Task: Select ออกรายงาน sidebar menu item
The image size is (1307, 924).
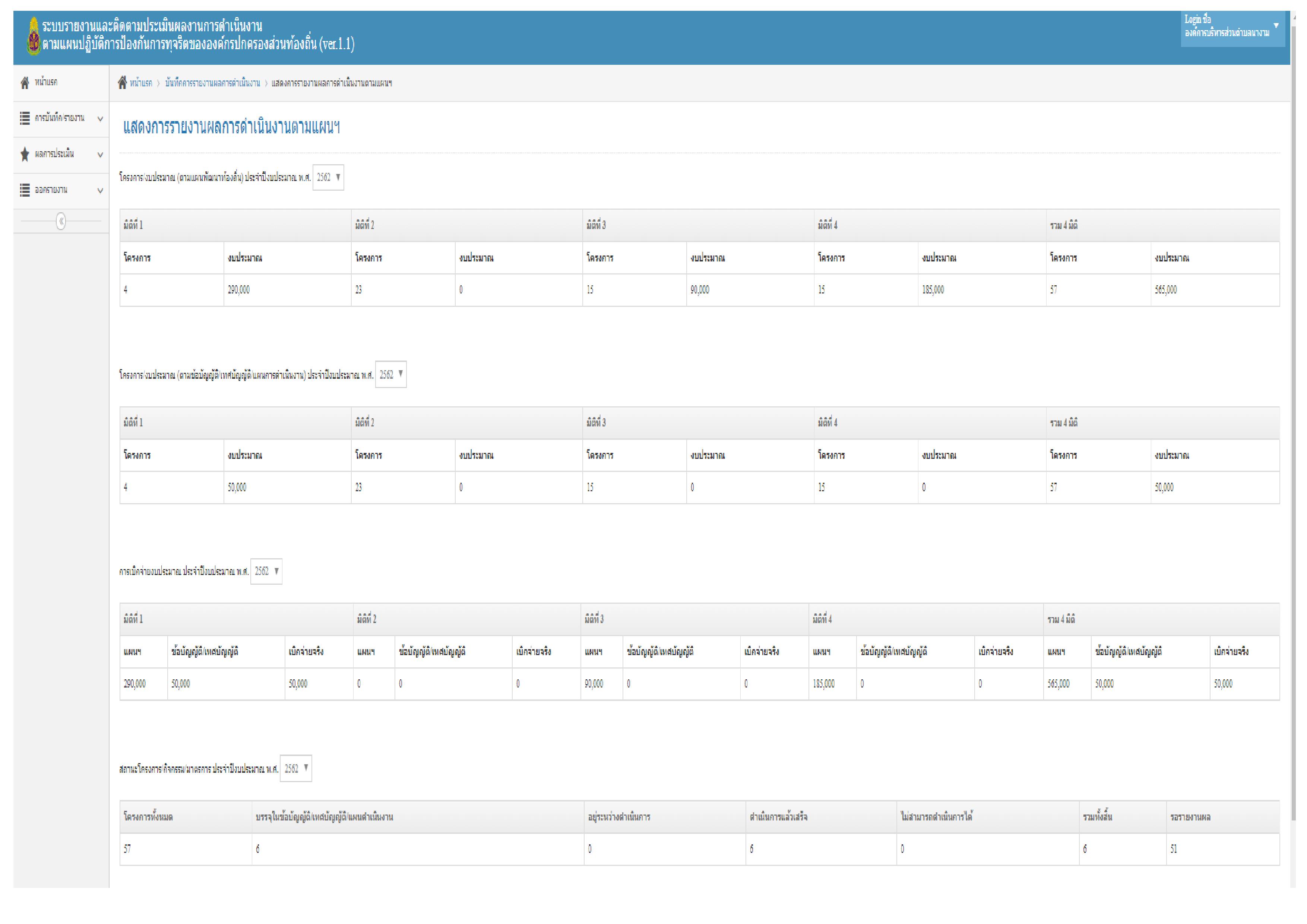Action: (x=51, y=190)
